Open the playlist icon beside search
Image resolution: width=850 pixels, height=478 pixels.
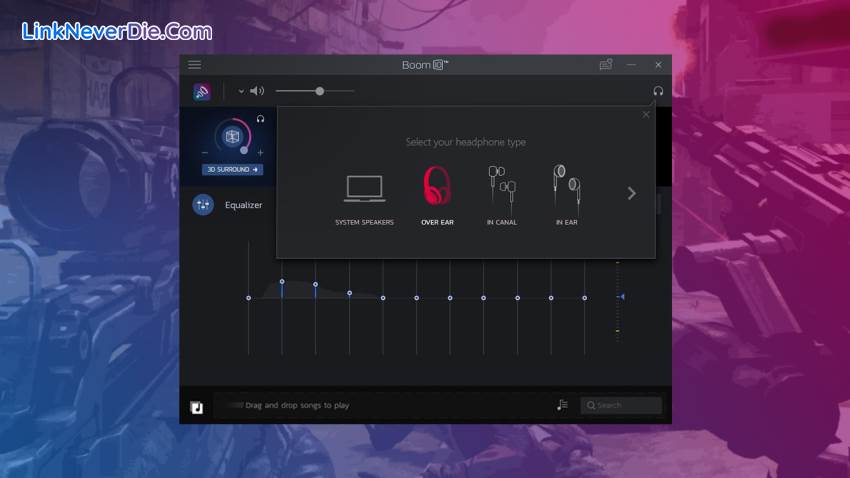pos(563,405)
